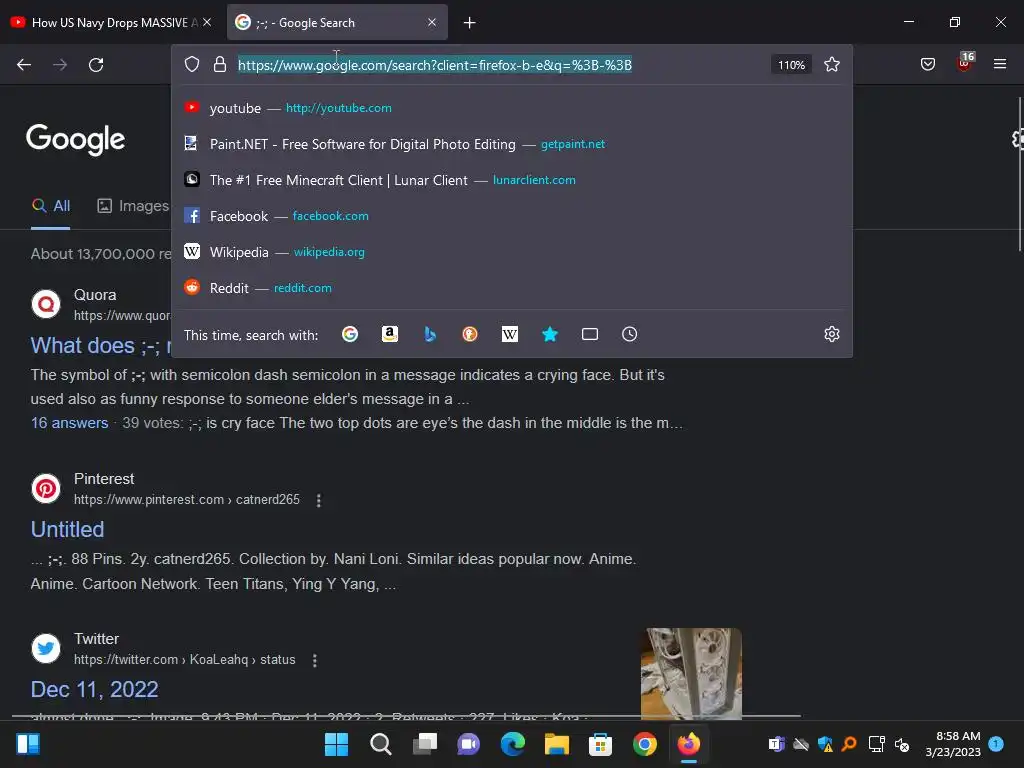Search history using the clock icon
This screenshot has width=1024, height=768.
point(630,334)
